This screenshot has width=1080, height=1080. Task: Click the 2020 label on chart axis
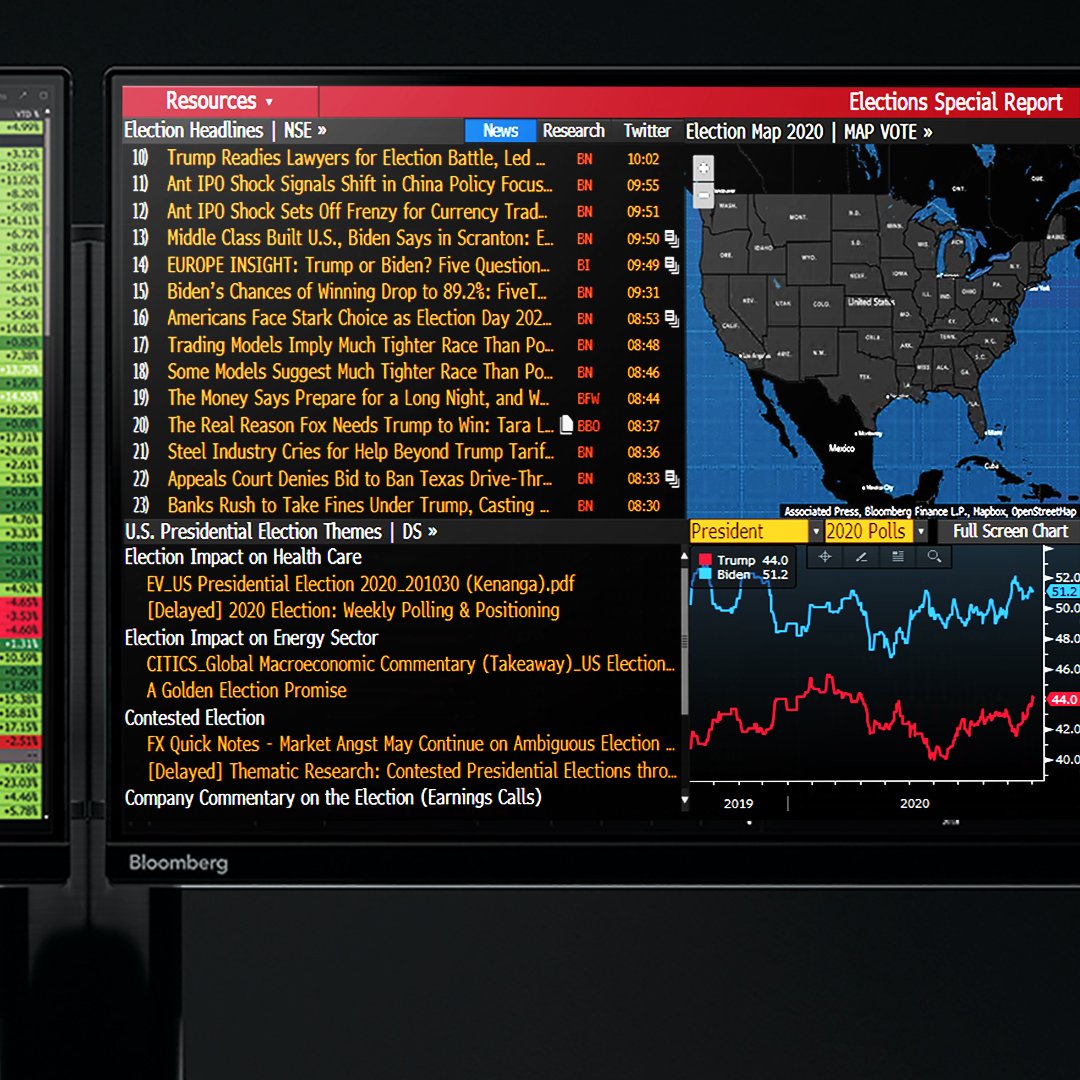(915, 803)
